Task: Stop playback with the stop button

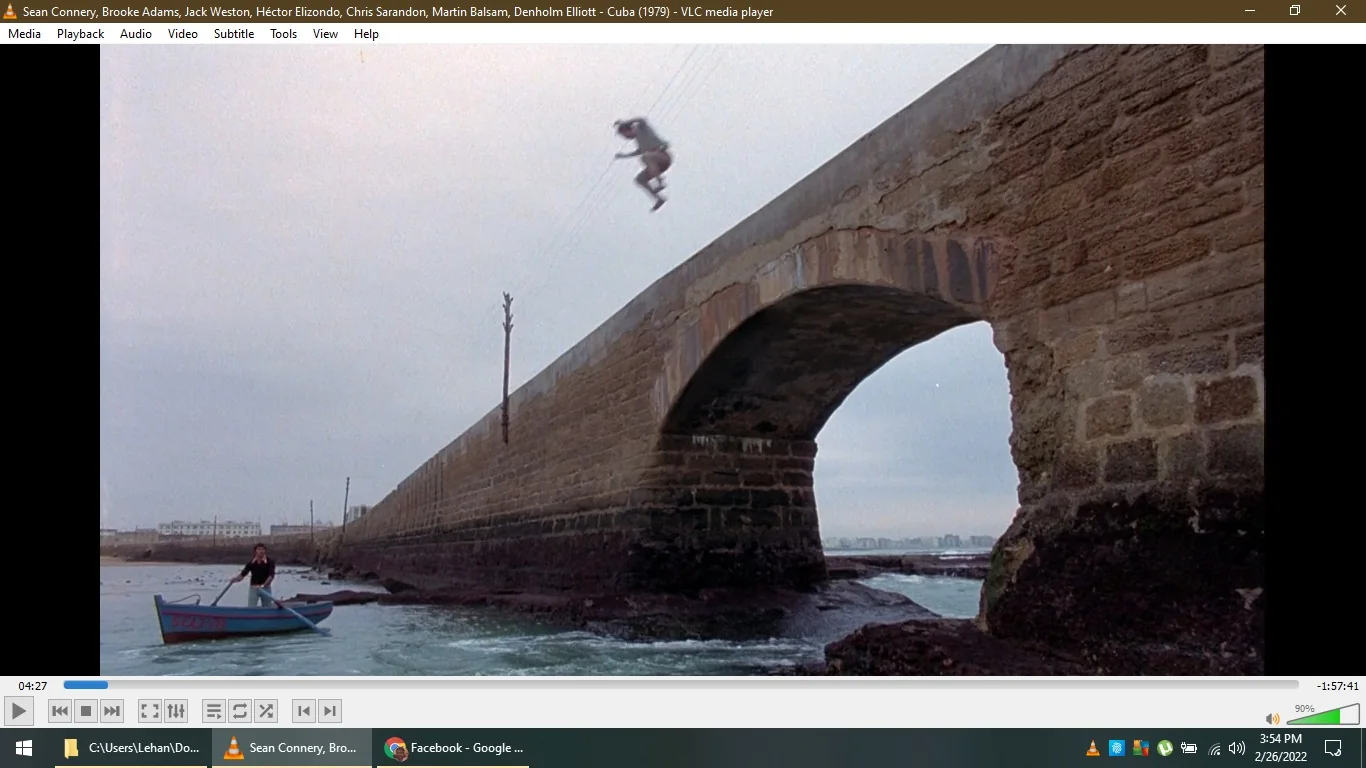Action: (86, 711)
